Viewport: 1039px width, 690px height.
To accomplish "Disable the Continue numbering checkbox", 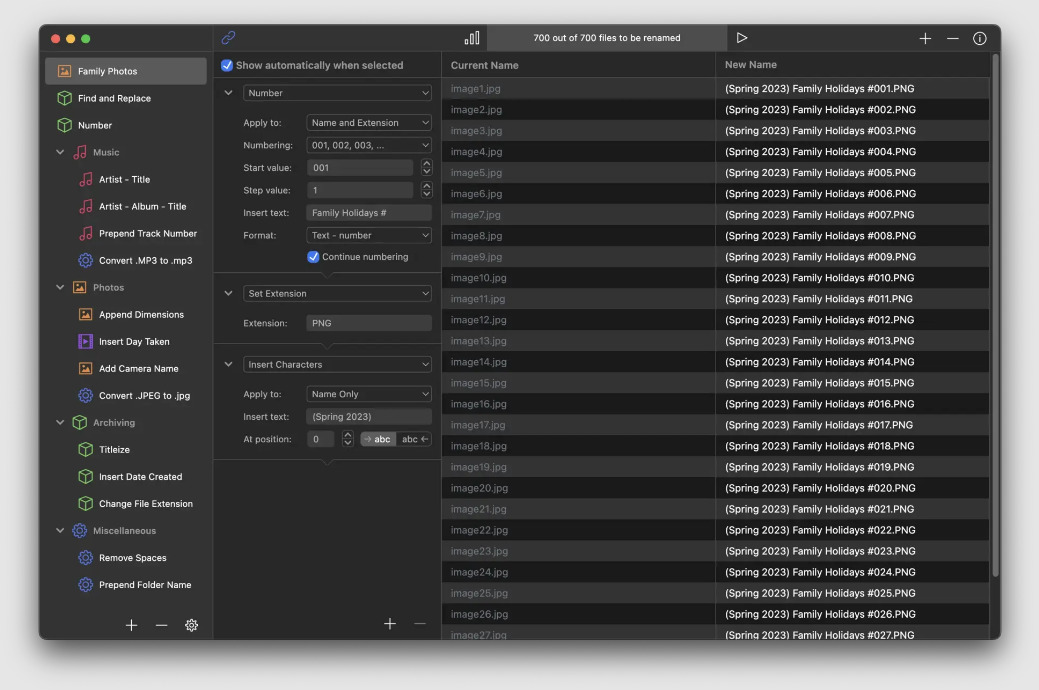I will (x=313, y=257).
